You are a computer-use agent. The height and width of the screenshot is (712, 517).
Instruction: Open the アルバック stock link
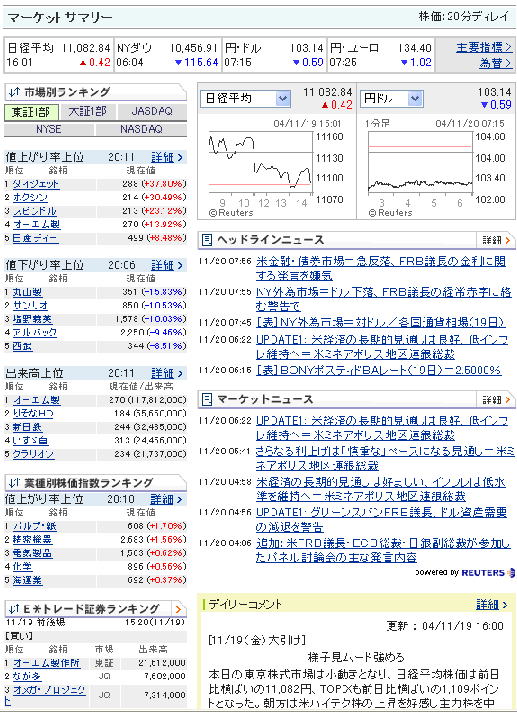[34, 332]
